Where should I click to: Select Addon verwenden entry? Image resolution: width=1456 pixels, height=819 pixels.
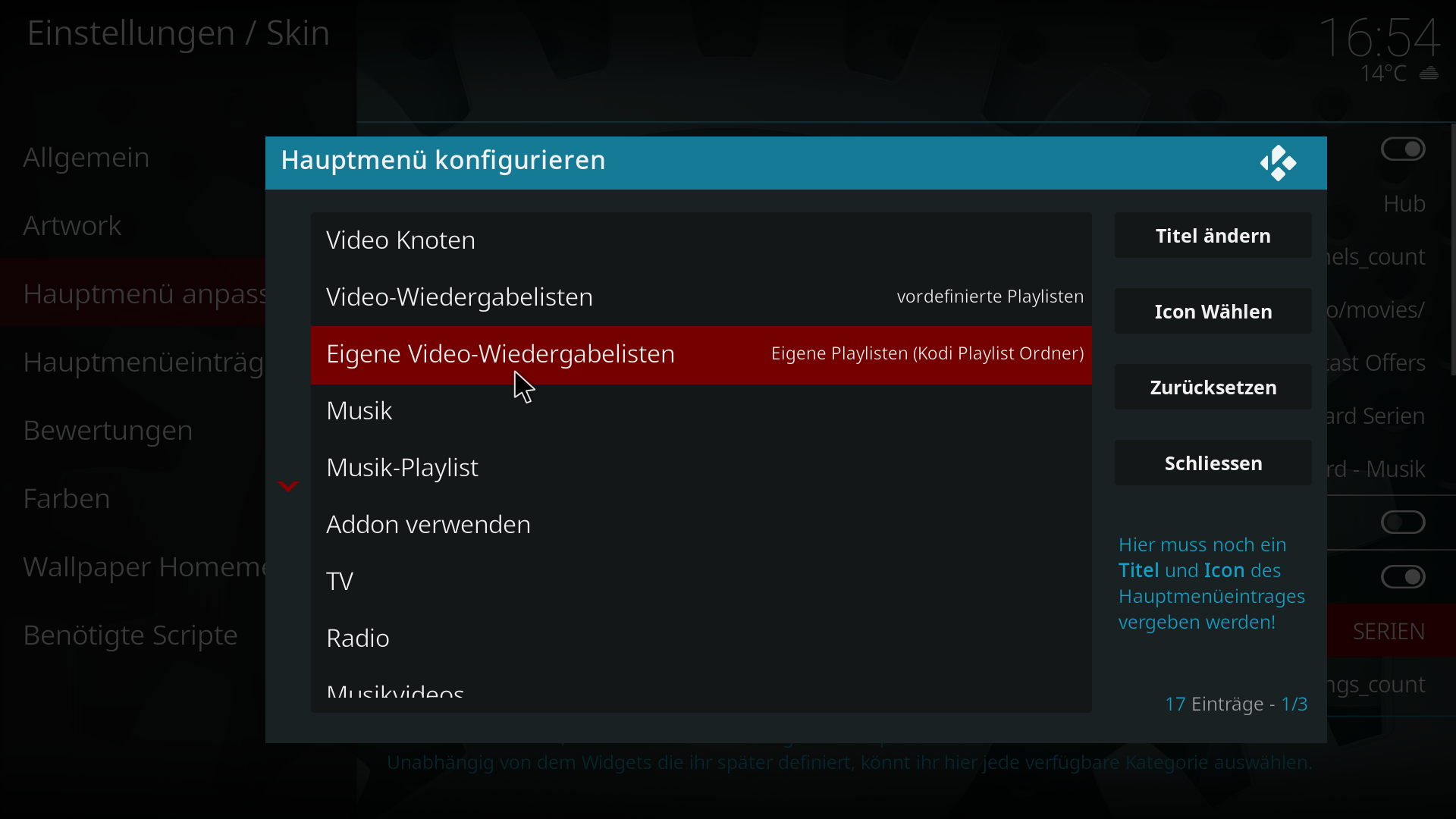701,525
